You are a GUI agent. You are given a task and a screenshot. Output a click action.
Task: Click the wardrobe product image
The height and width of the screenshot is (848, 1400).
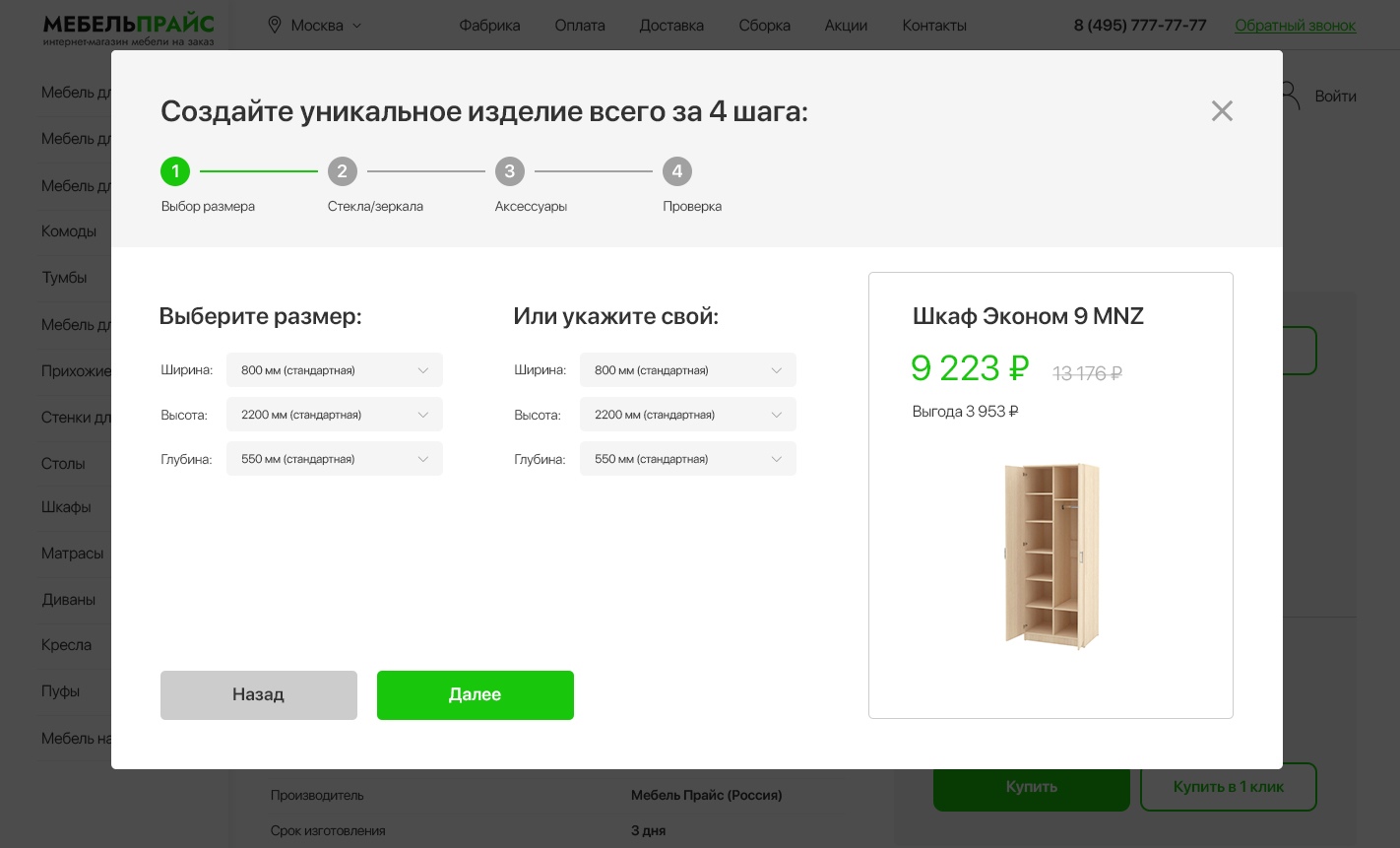[x=1051, y=555]
